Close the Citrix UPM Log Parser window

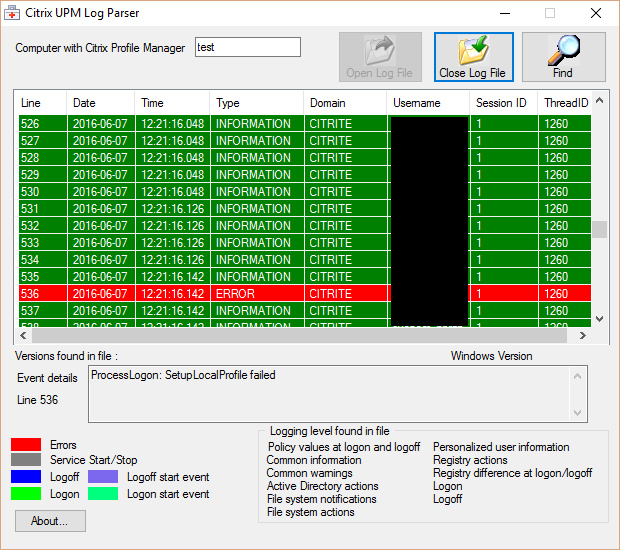coord(596,13)
